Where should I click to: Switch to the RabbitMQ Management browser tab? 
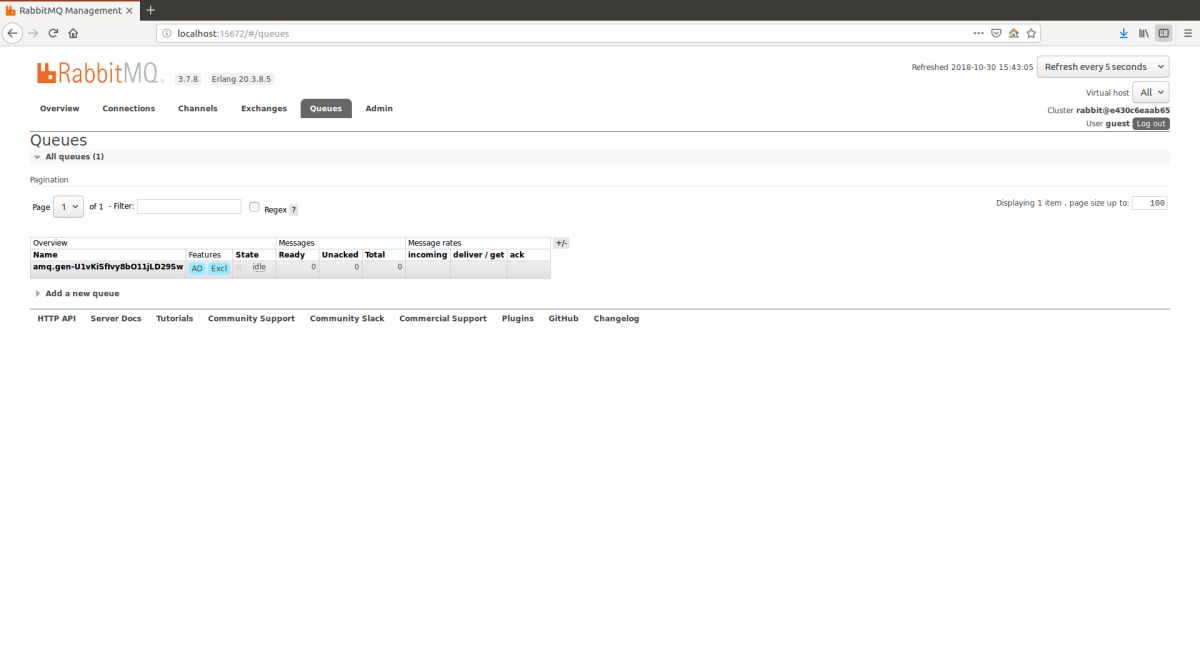(x=69, y=10)
